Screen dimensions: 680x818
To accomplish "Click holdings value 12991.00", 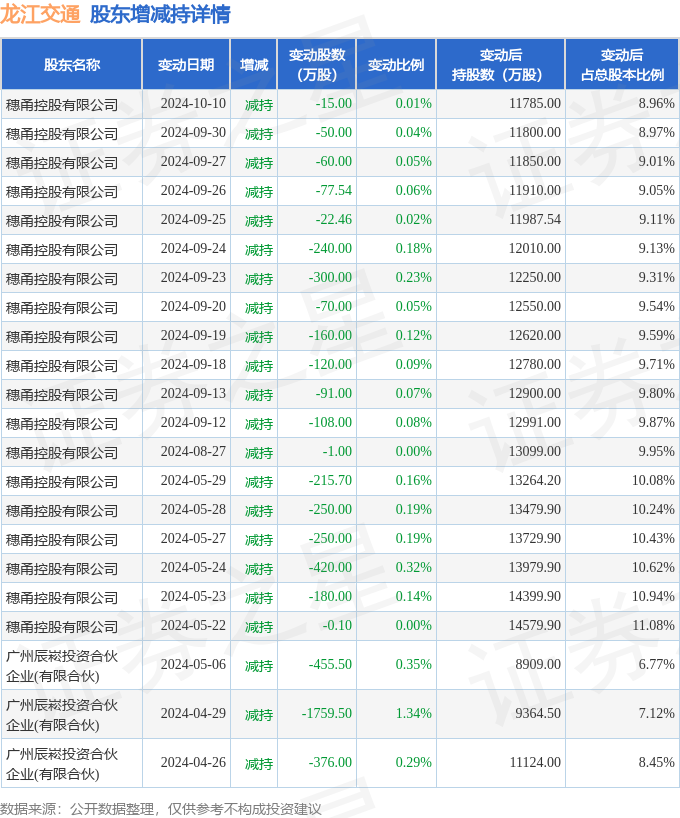I will tap(535, 422).
